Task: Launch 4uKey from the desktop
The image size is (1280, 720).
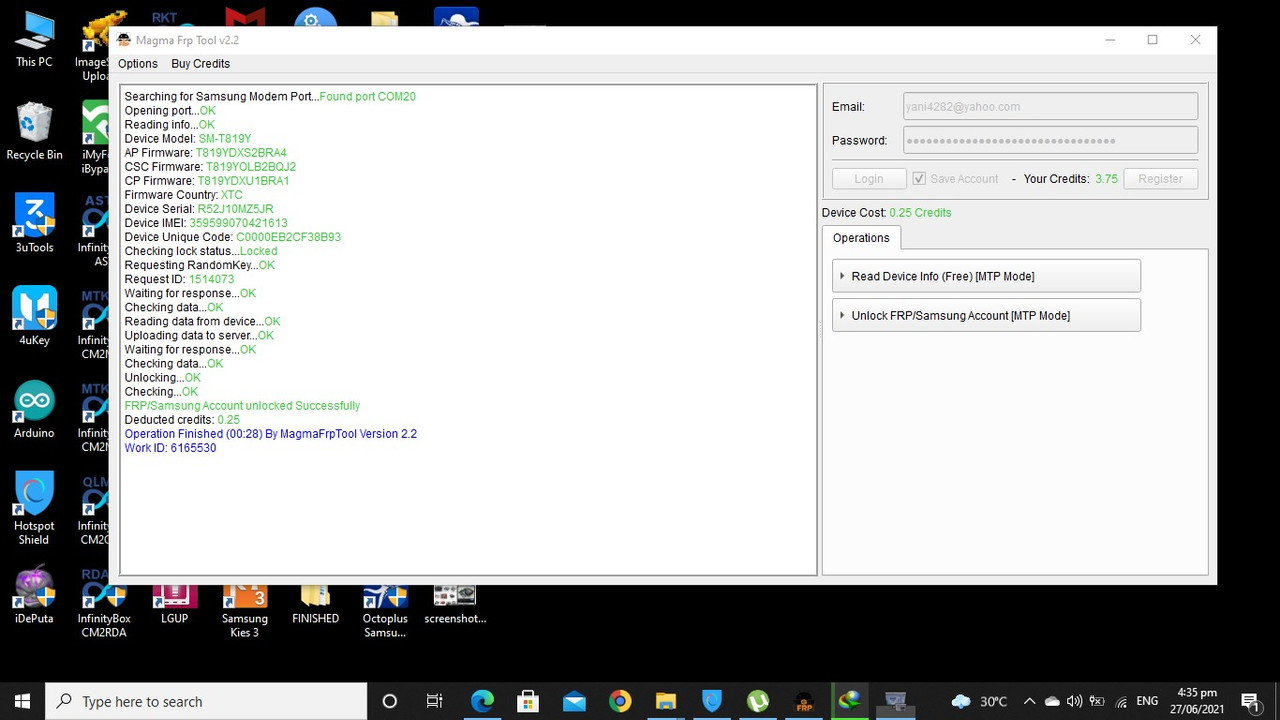Action: click(x=34, y=316)
